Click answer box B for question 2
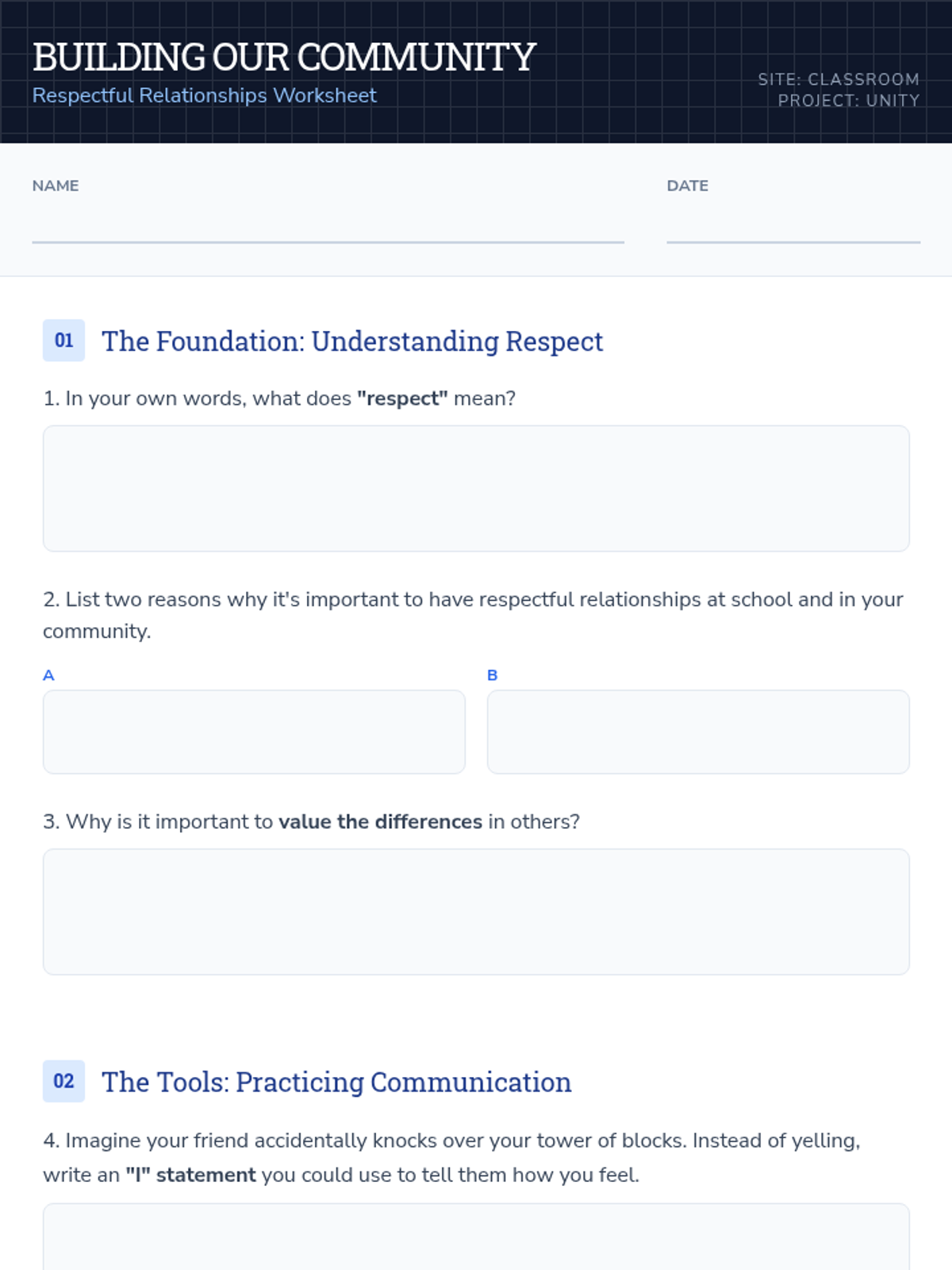952x1270 pixels. coord(698,732)
